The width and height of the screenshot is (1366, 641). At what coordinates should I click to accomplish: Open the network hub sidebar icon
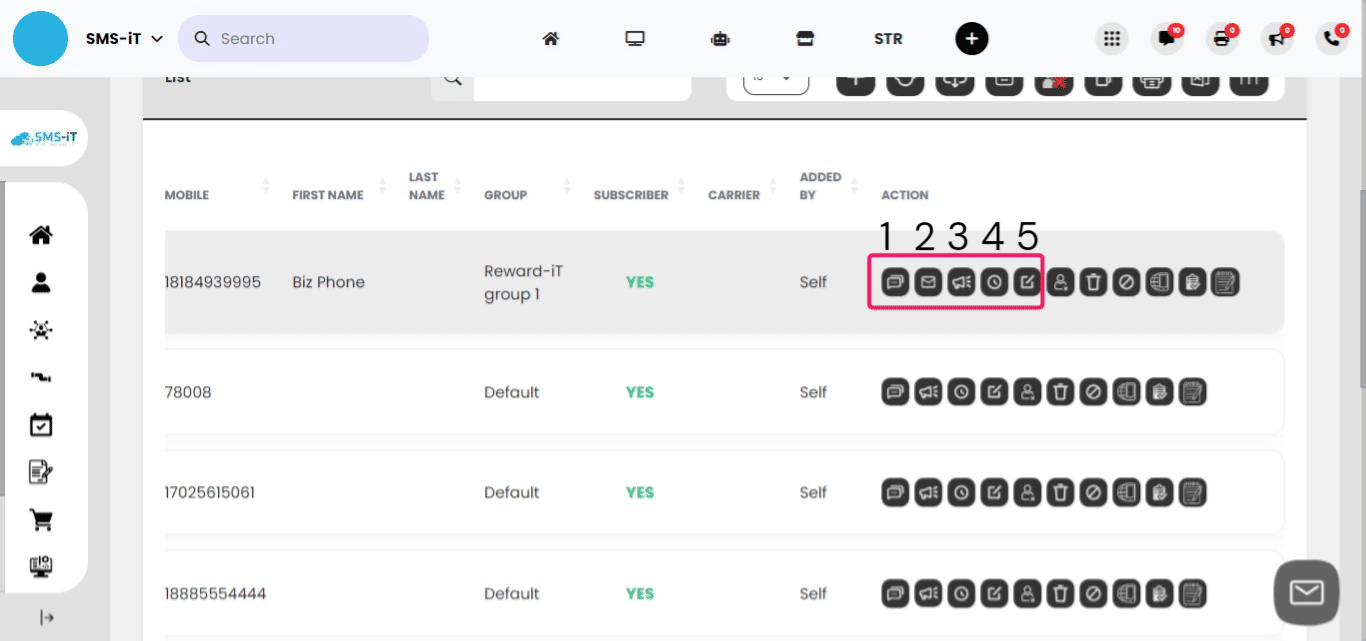tap(41, 331)
